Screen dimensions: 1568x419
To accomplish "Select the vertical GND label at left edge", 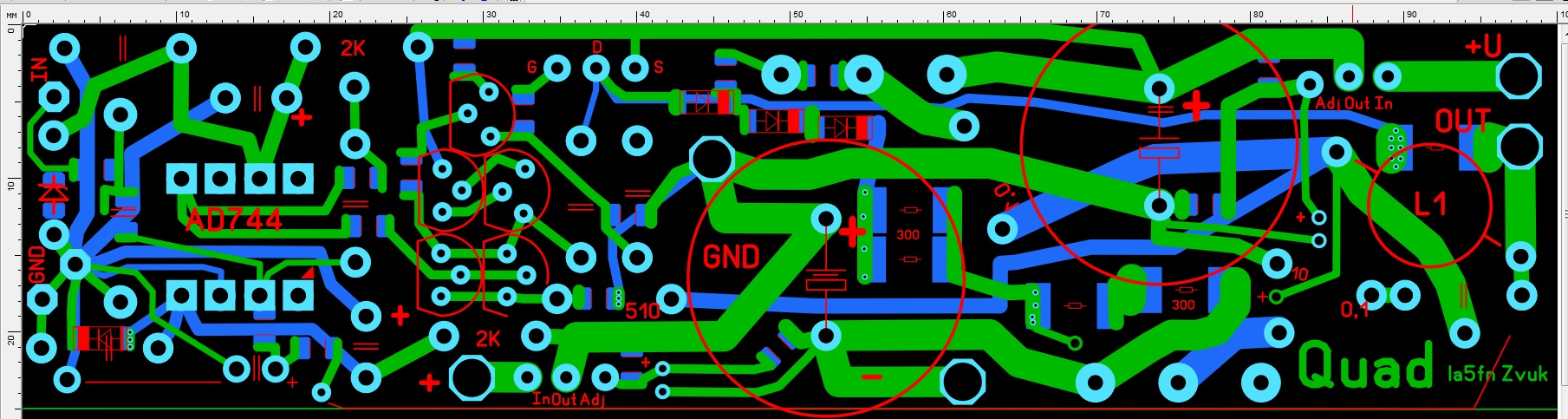I will tap(37, 265).
